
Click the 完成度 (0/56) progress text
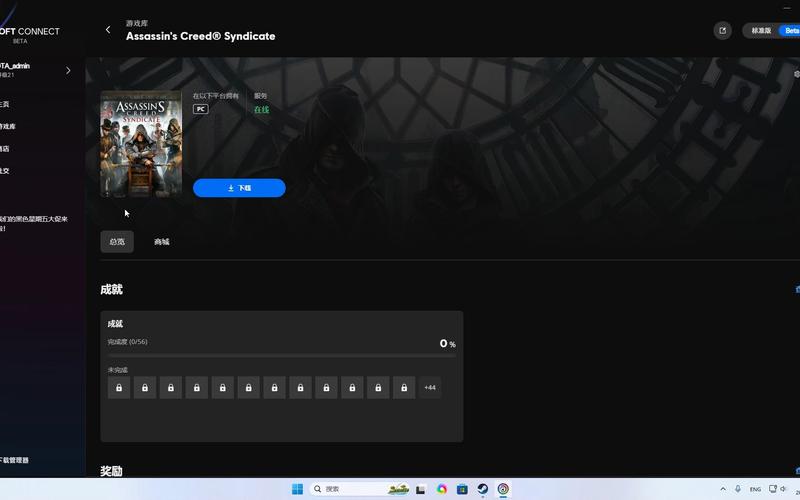[x=128, y=342]
